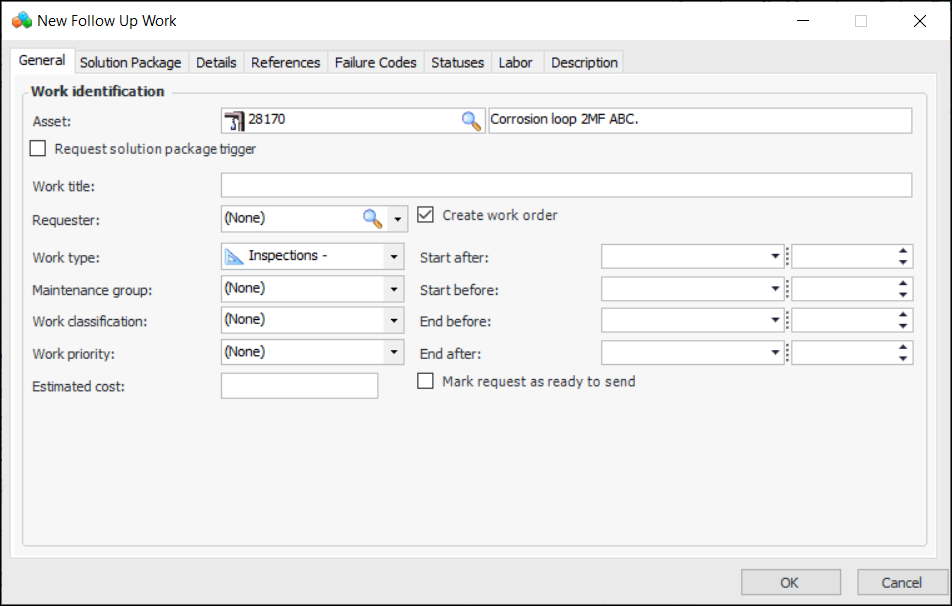
Task: Expand the Start after date dropdown
Action: point(775,257)
